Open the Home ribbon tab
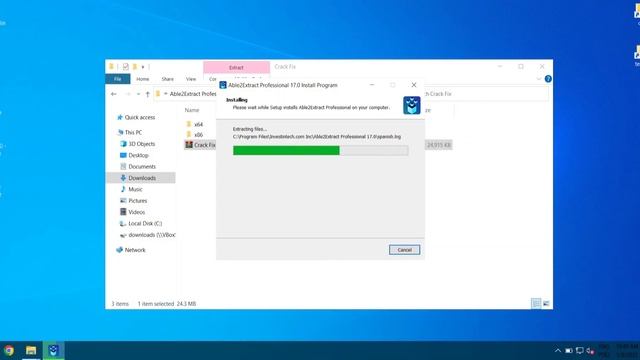This screenshot has width=640, height=360. [x=142, y=79]
